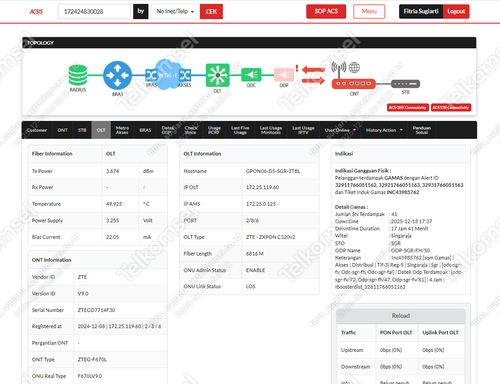Click the TOPOLOGY panel header
The image size is (500, 384).
249,43
